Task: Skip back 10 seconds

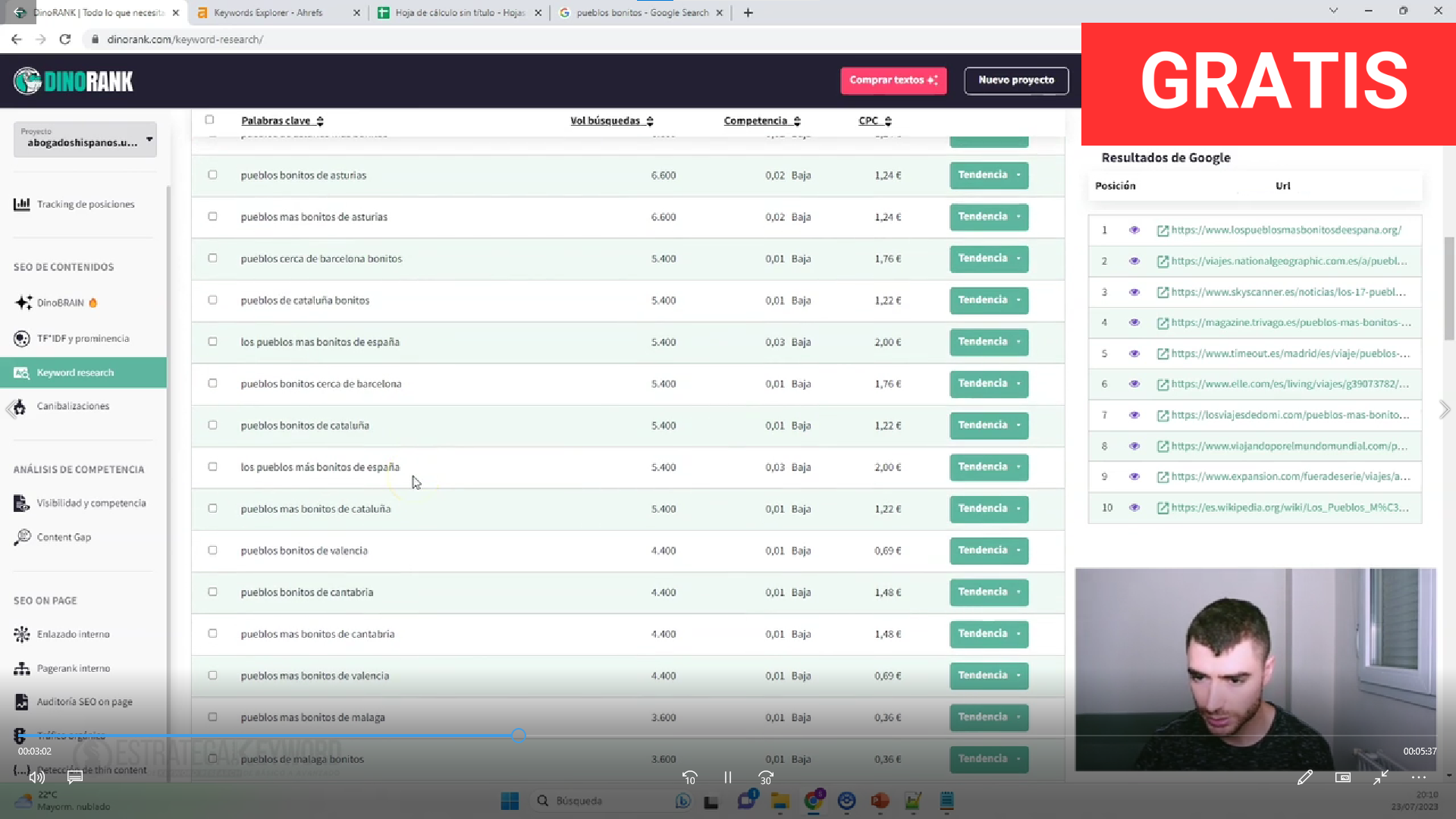Action: click(x=689, y=777)
